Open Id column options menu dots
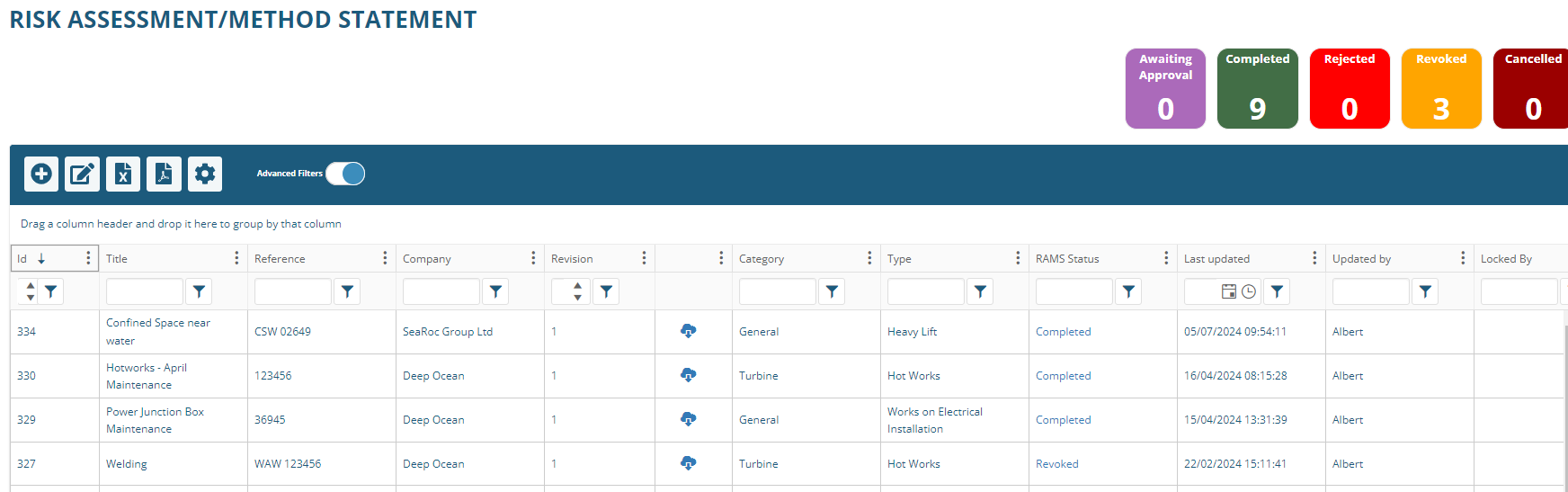Screen dimensions: 1568x492 pos(88,258)
